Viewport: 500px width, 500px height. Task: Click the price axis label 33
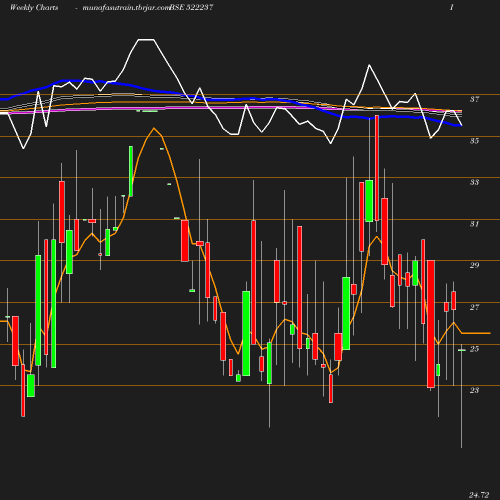click(x=474, y=182)
